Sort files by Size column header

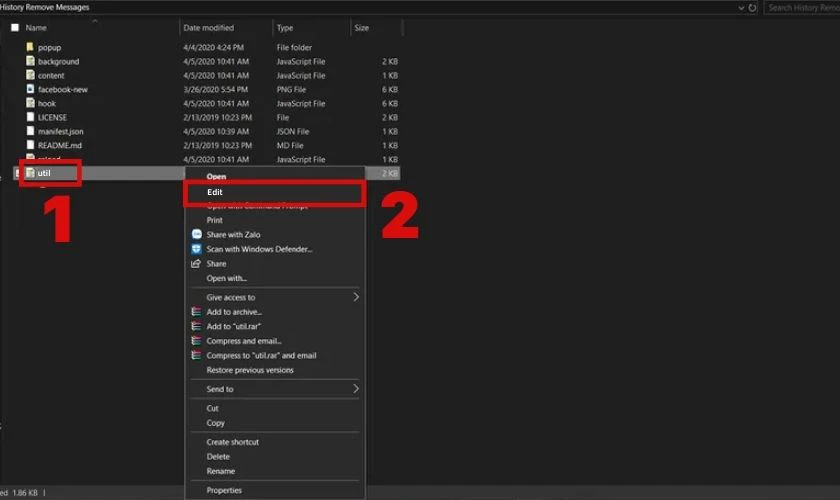click(x=362, y=27)
